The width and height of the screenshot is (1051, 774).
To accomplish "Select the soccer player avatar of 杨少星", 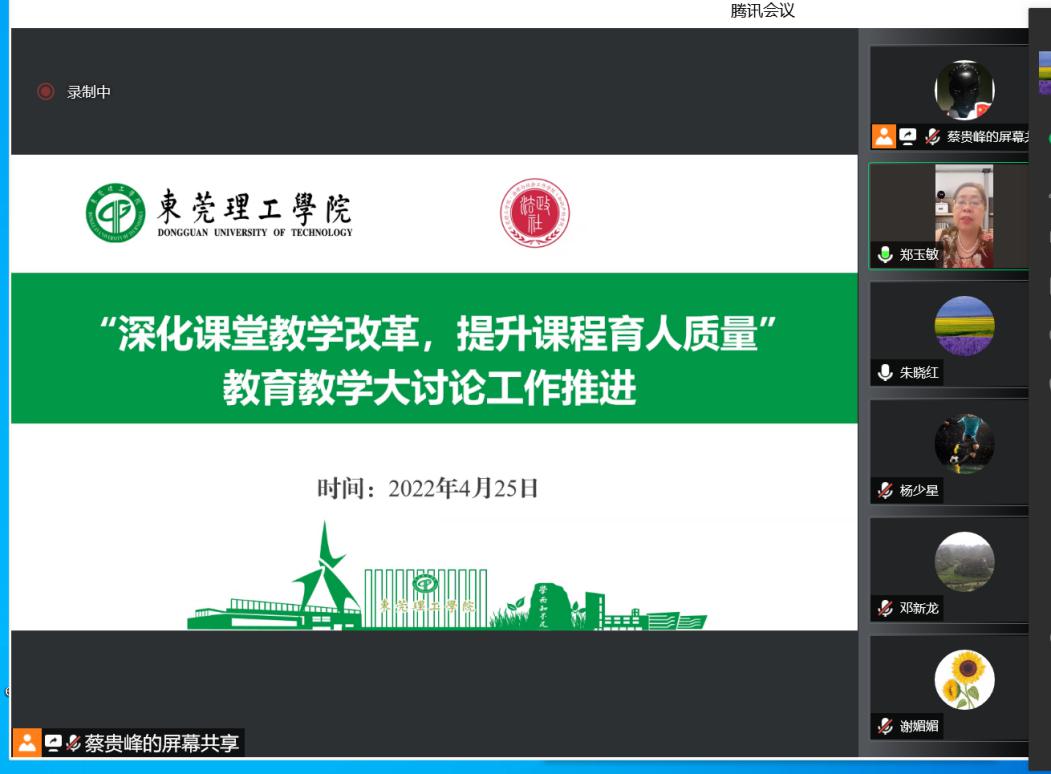I will 964,444.
